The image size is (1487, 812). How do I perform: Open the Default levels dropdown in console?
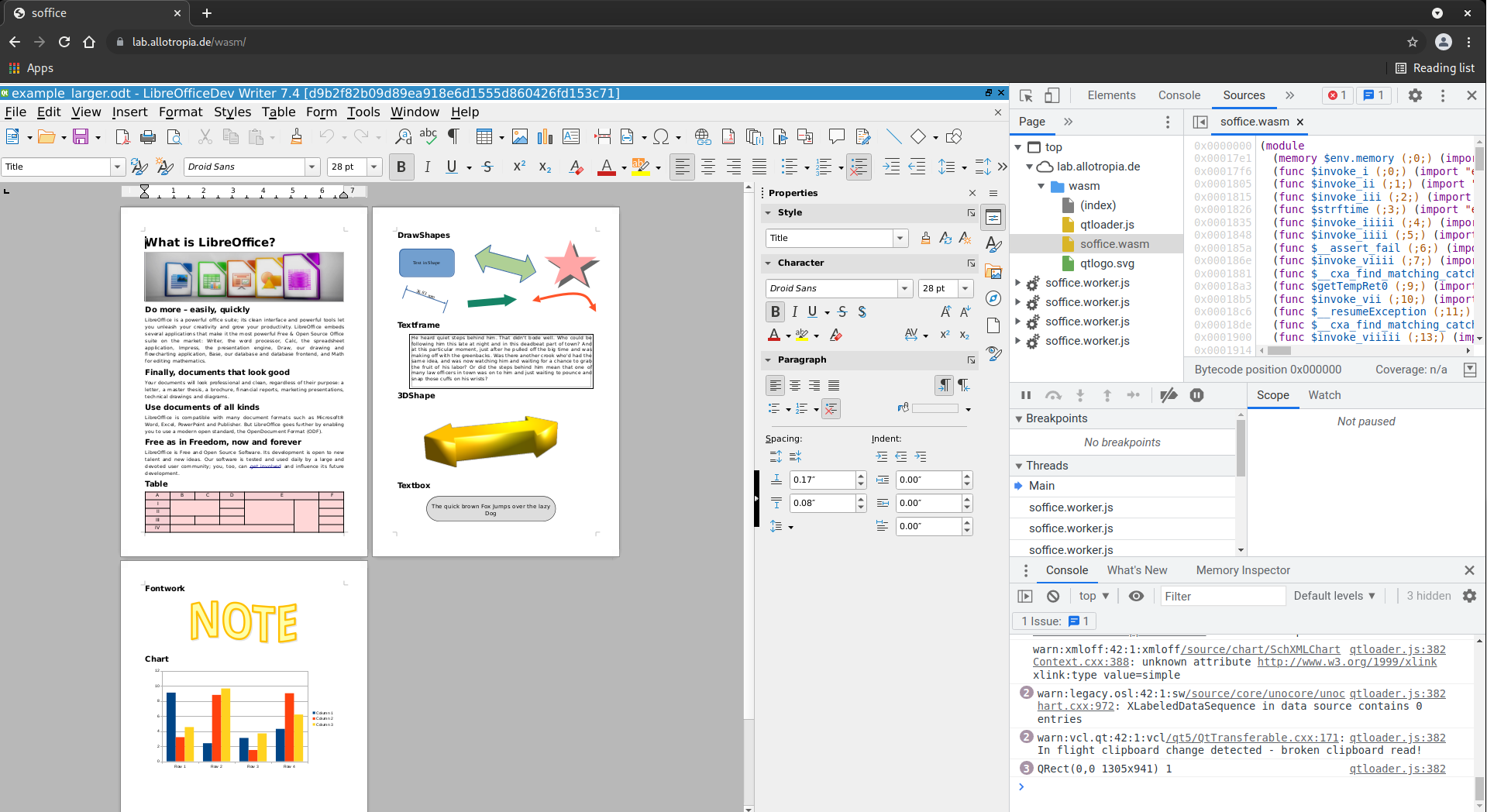pyautogui.click(x=1334, y=596)
